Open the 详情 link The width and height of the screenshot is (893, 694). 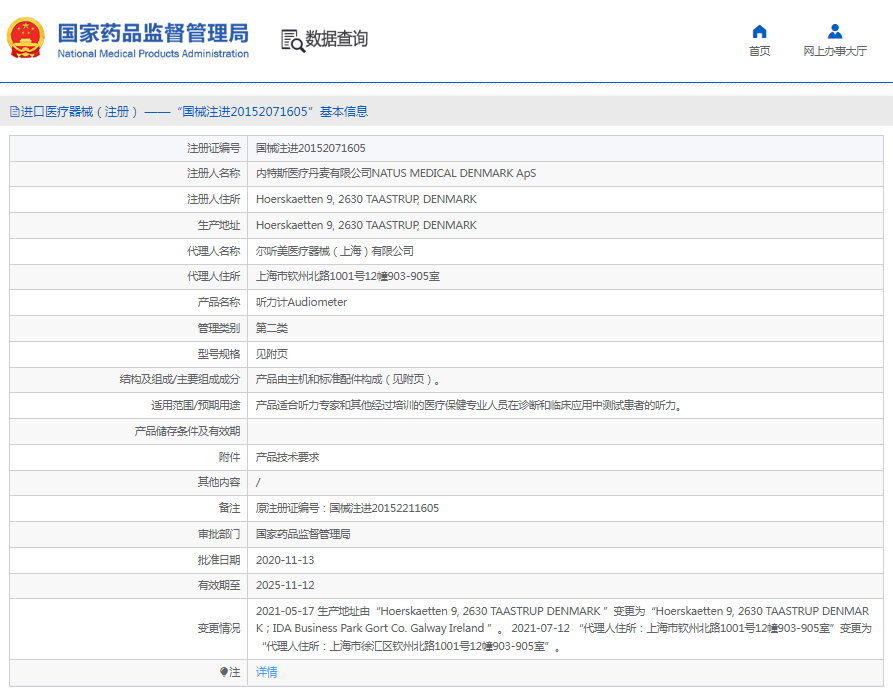[x=267, y=672]
